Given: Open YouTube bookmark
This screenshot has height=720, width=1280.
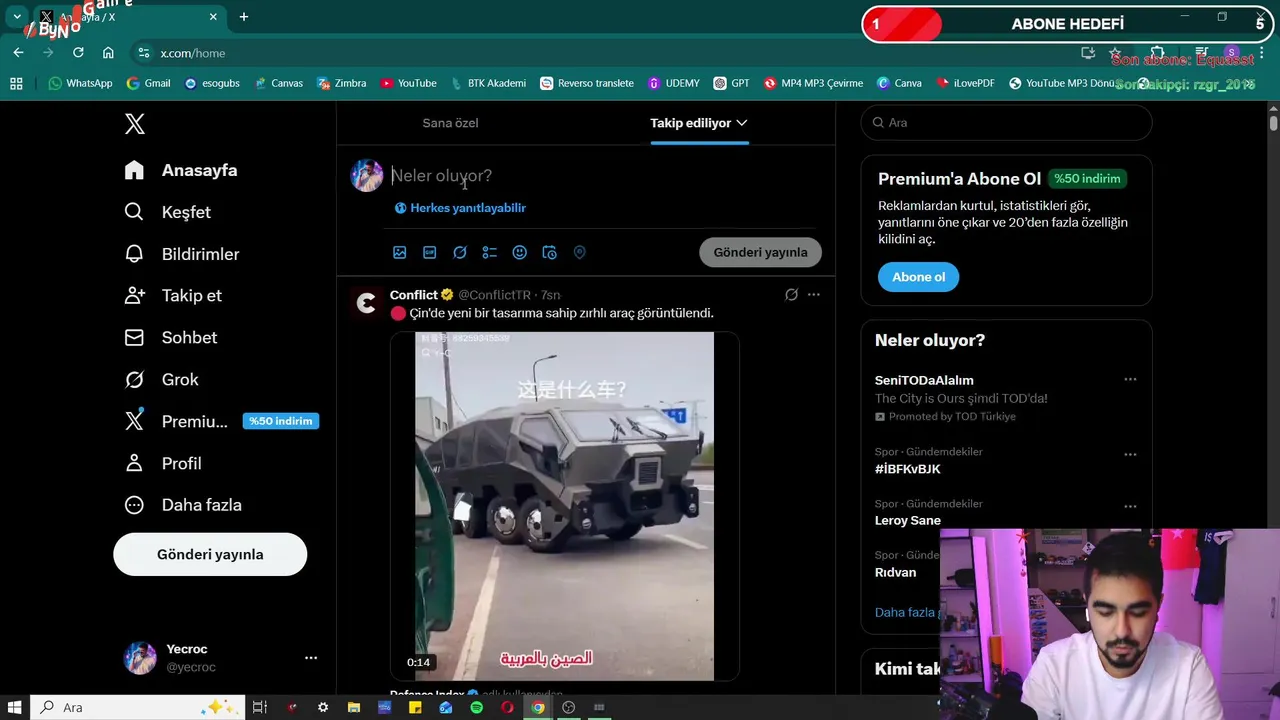Looking at the screenshot, I should click(x=408, y=84).
